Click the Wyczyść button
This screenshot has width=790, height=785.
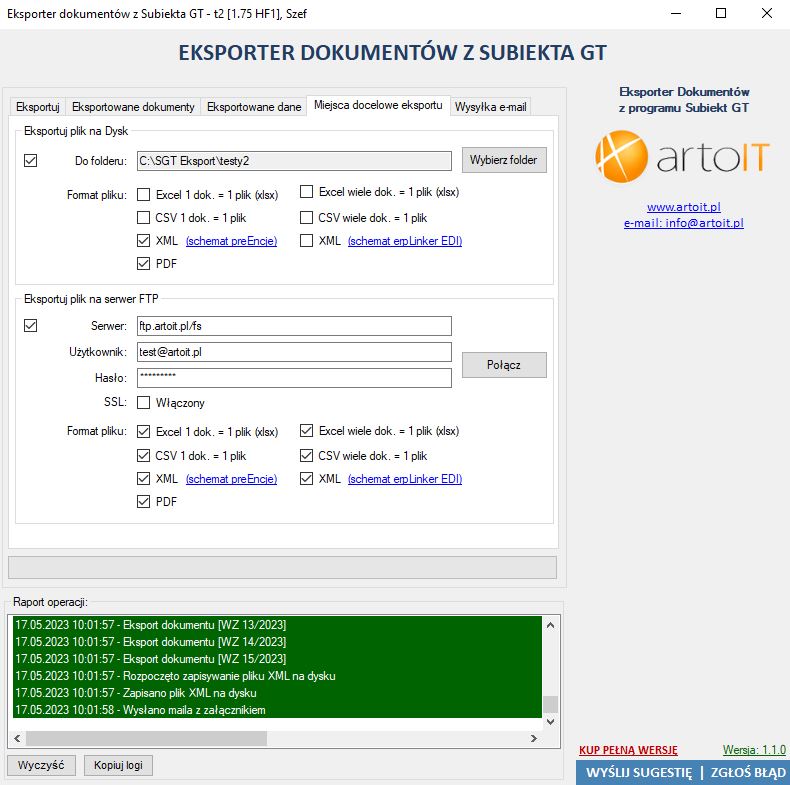tap(41, 765)
